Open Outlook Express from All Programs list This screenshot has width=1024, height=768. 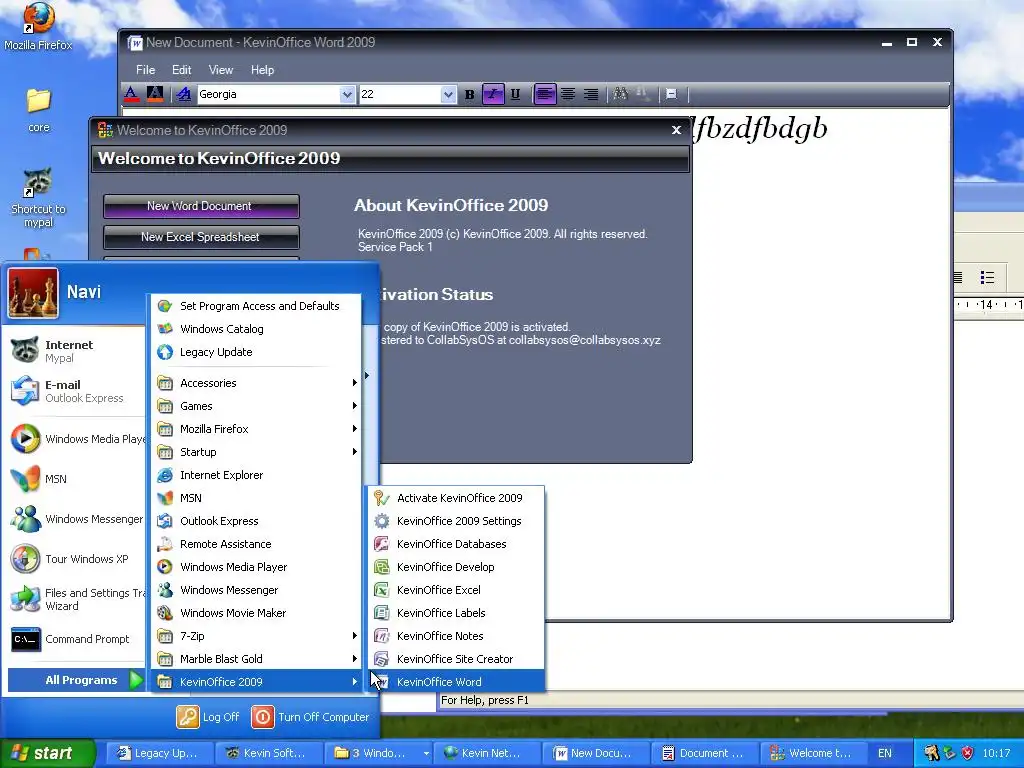[257, 521]
